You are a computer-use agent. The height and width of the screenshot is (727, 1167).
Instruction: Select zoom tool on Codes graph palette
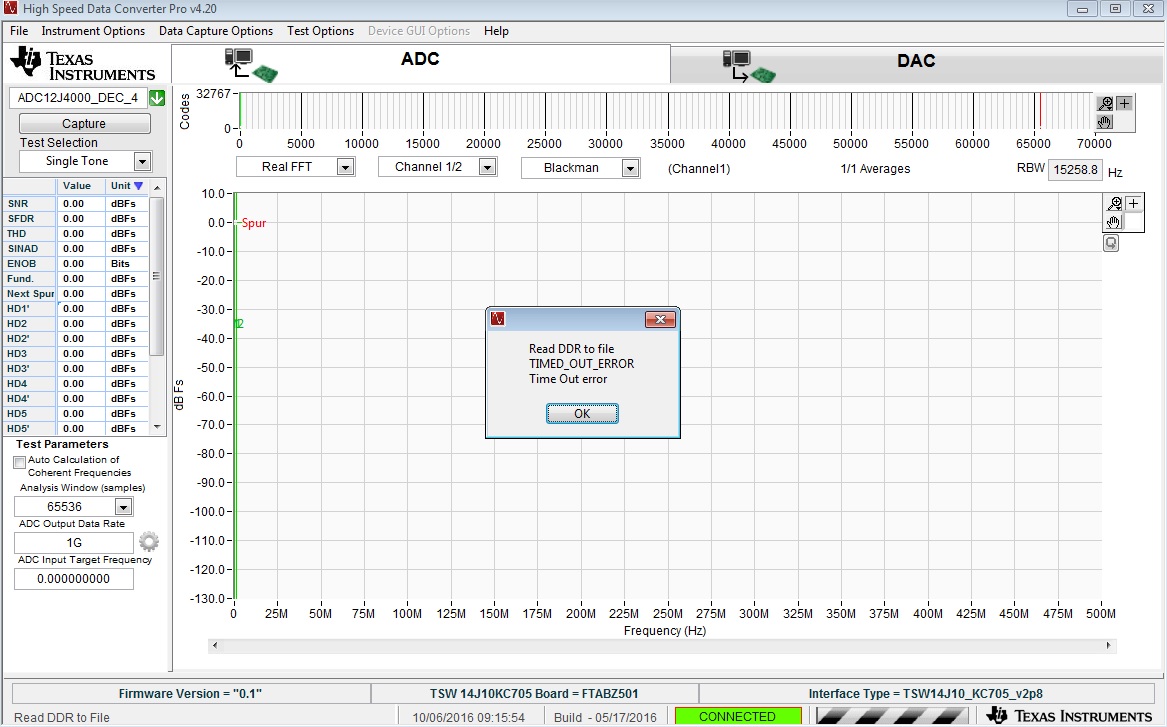pyautogui.click(x=1105, y=103)
